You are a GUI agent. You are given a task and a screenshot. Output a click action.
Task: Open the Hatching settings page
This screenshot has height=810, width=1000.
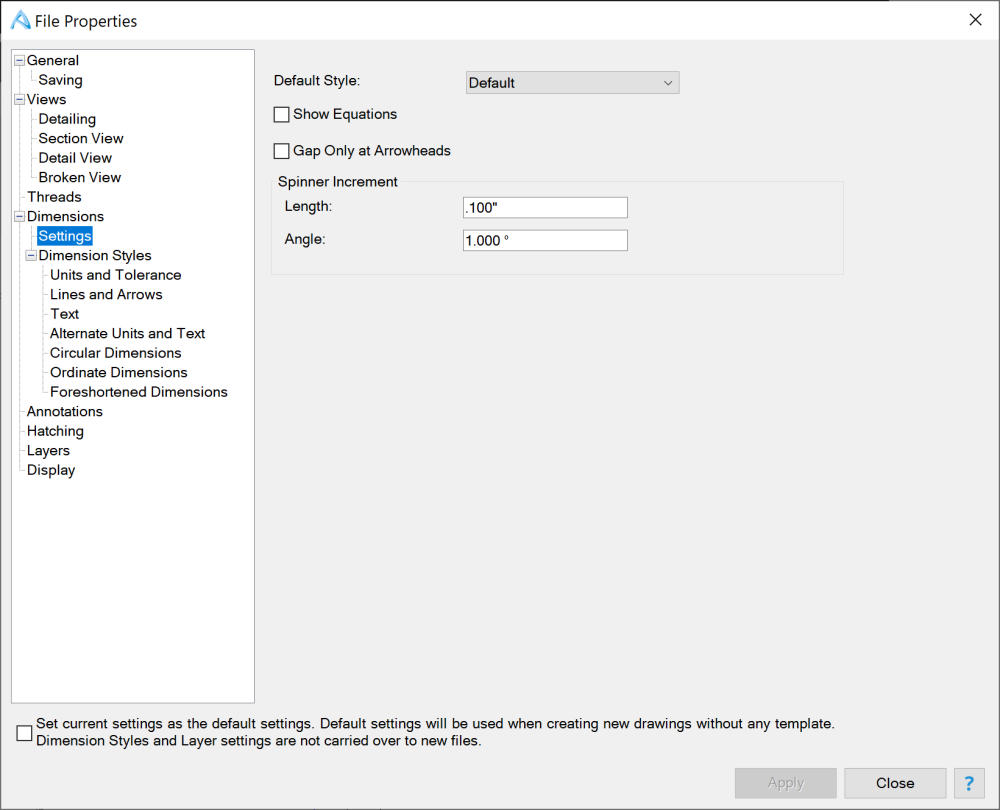pyautogui.click(x=55, y=431)
